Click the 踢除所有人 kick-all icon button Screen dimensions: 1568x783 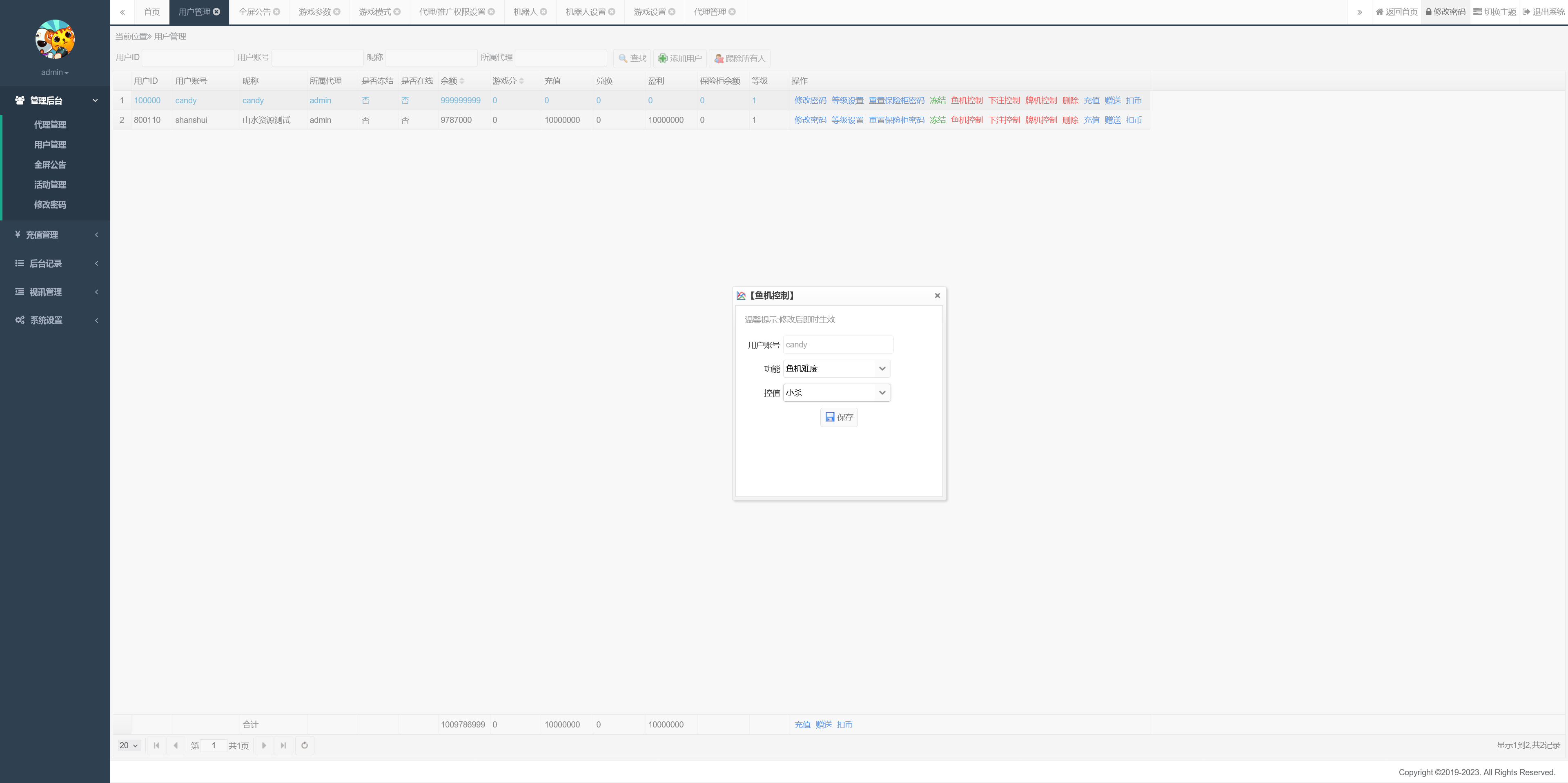(739, 58)
